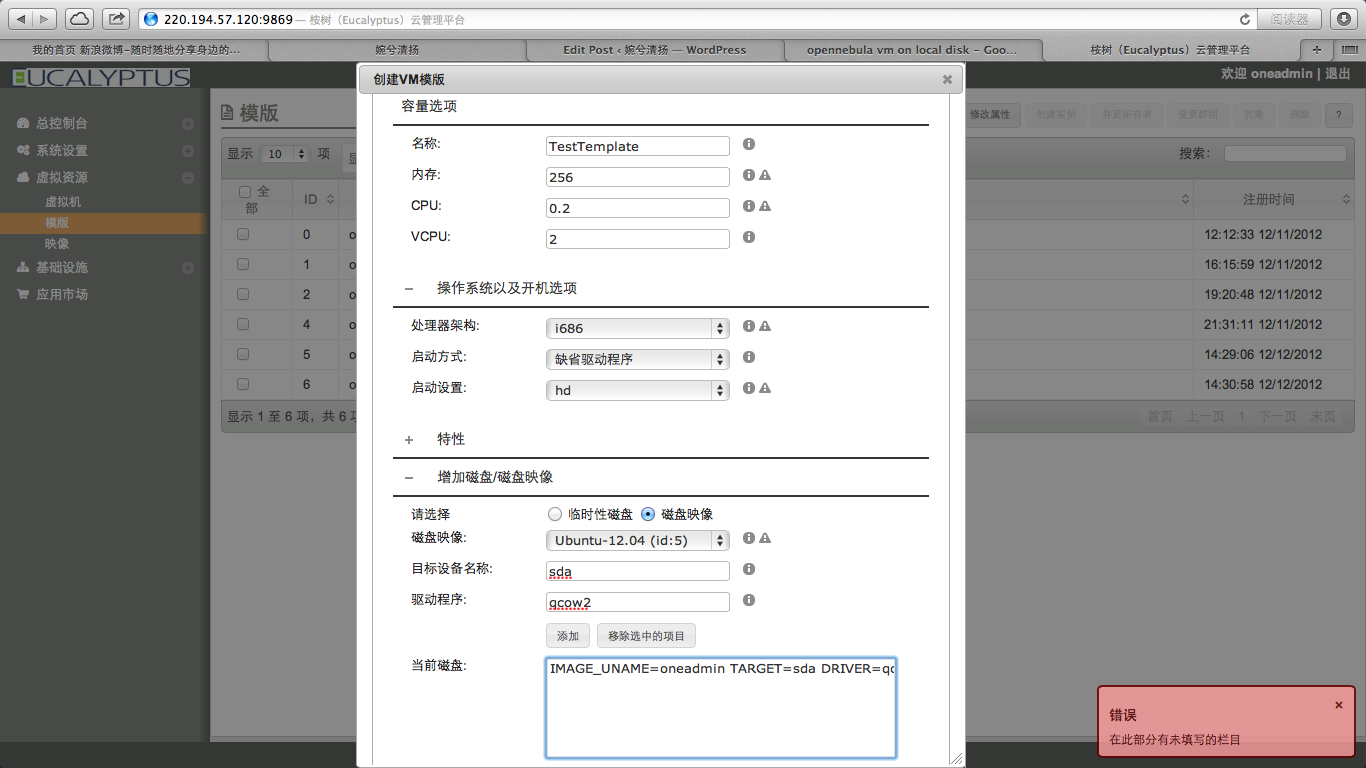Open 虚拟机 in the left sidebar
The image size is (1366, 768).
click(x=63, y=202)
